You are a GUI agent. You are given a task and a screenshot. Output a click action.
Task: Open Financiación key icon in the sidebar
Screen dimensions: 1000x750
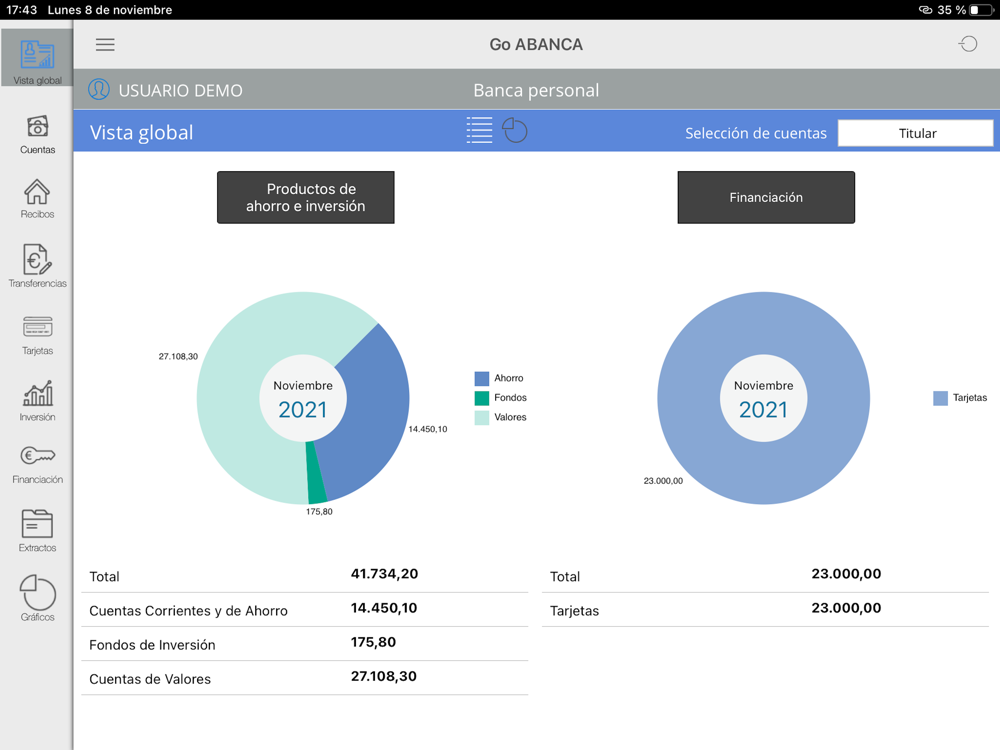click(x=37, y=464)
